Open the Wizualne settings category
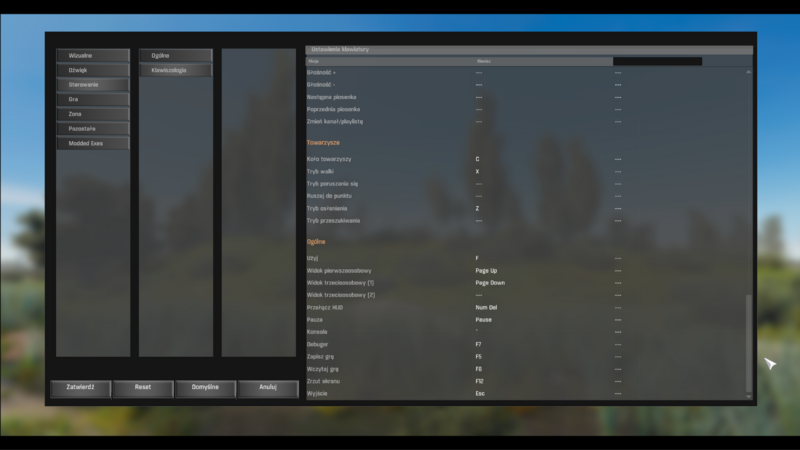This screenshot has width=800, height=450. pos(93,56)
